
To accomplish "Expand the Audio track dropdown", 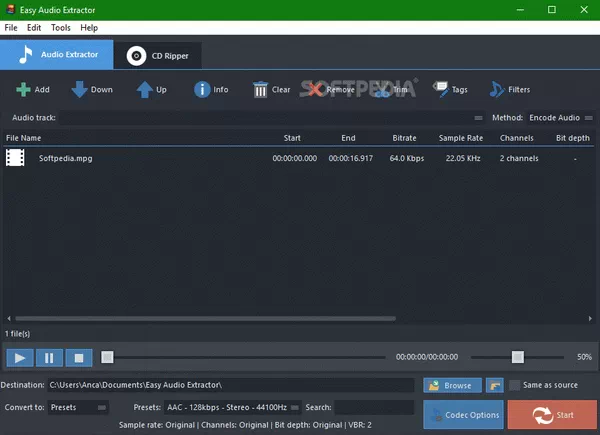I will 478,118.
